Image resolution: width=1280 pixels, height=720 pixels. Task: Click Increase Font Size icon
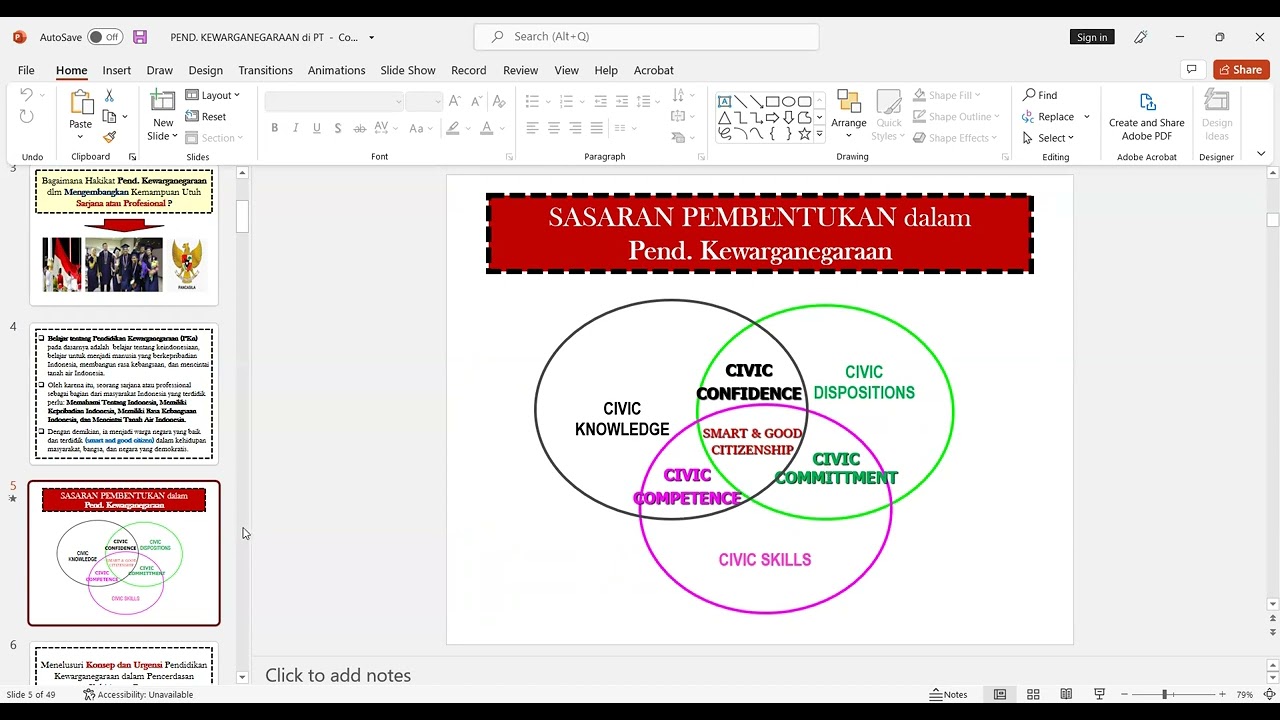tap(454, 101)
